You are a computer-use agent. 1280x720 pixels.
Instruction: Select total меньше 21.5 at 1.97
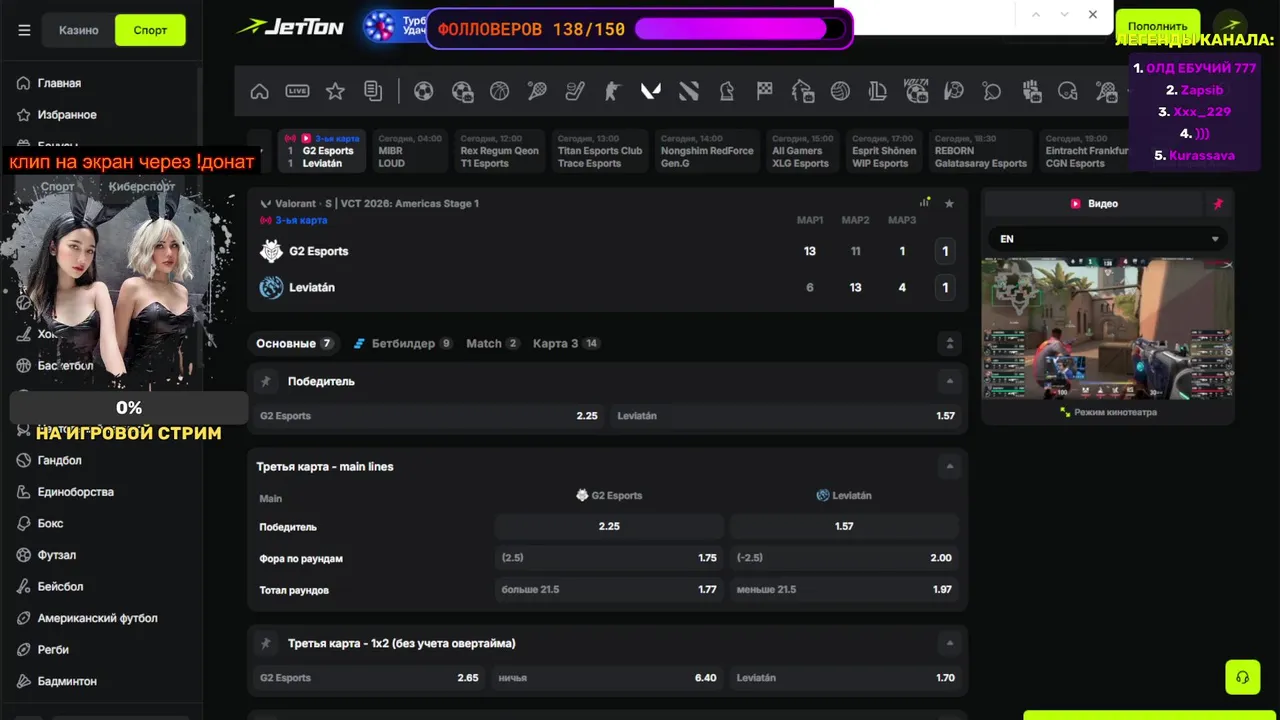(844, 590)
